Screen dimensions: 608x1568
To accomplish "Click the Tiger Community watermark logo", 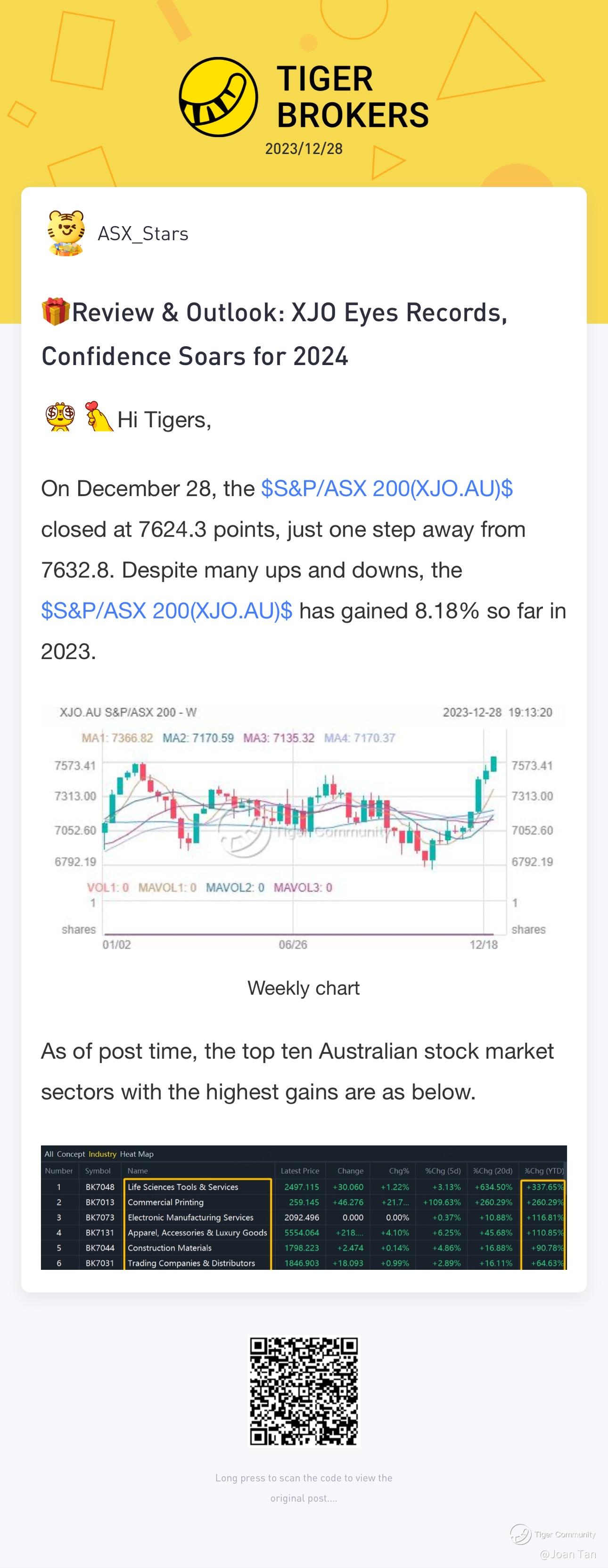I will [521, 1535].
